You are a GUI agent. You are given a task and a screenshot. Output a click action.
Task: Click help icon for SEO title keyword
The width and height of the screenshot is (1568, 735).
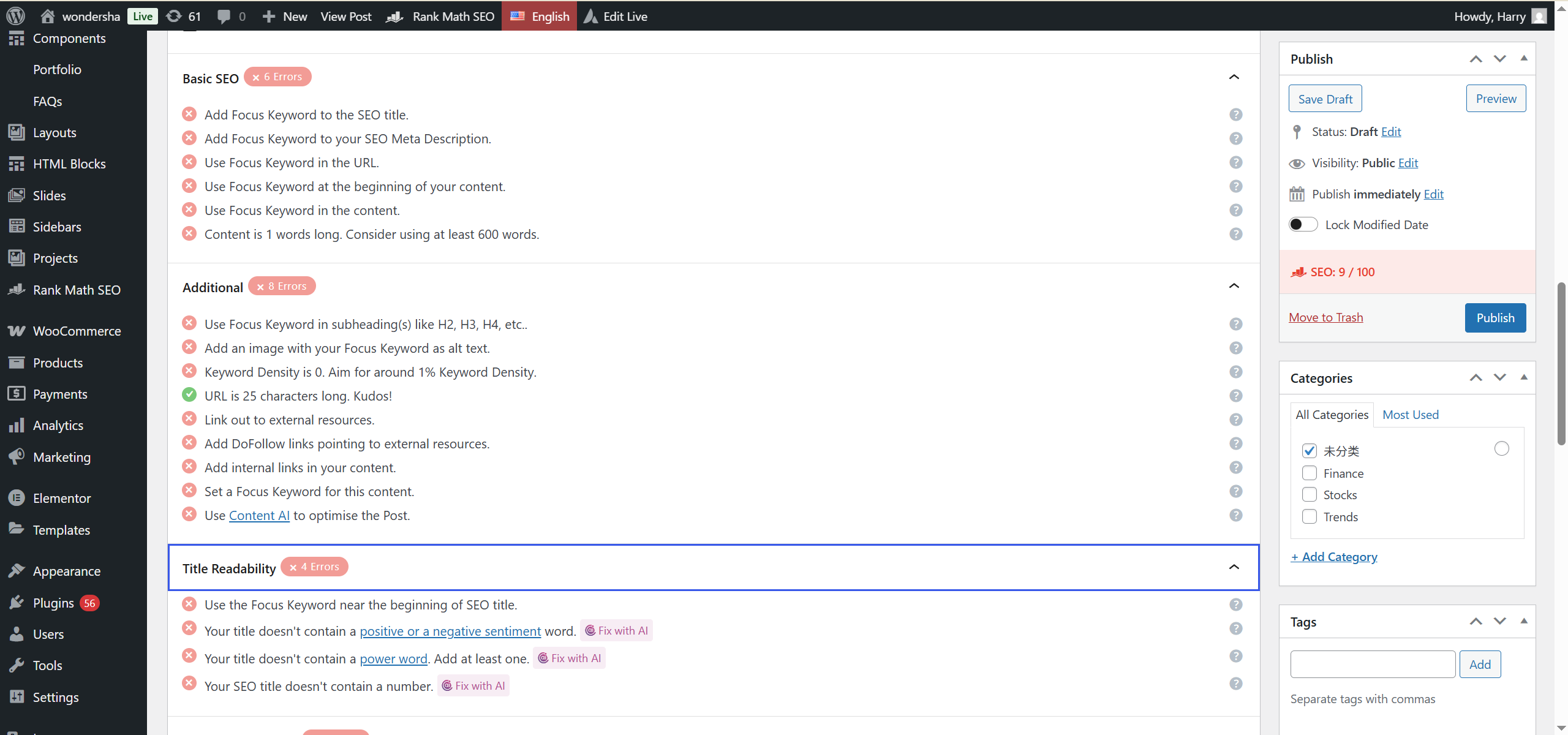coord(1235,115)
